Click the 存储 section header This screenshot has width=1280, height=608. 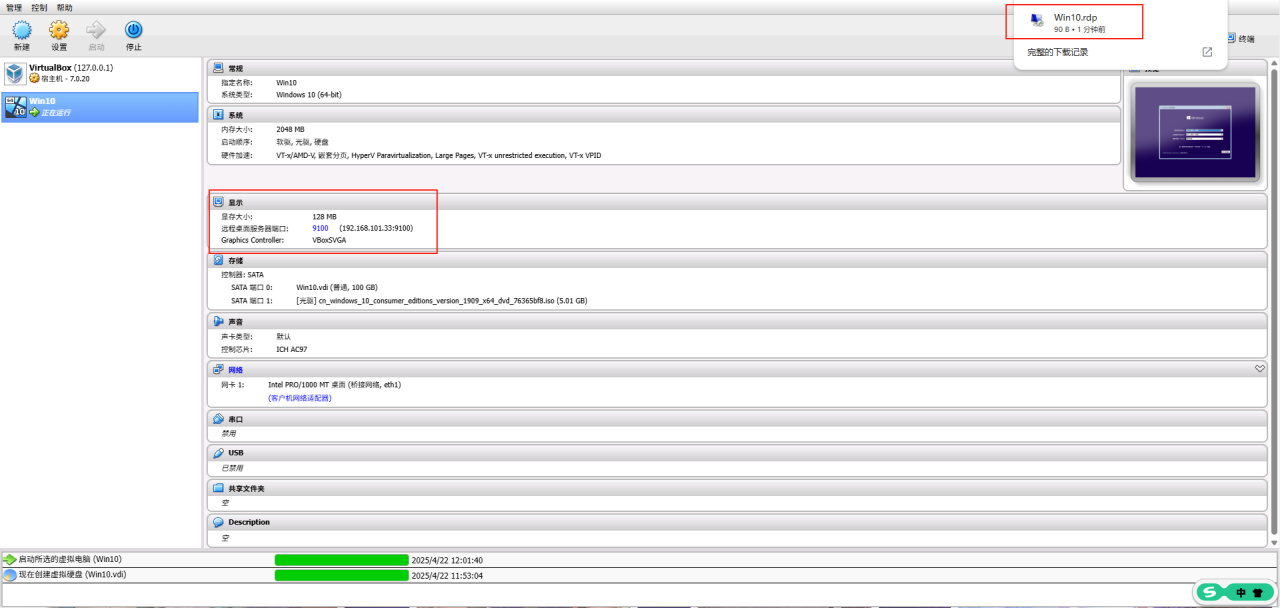tap(737, 260)
